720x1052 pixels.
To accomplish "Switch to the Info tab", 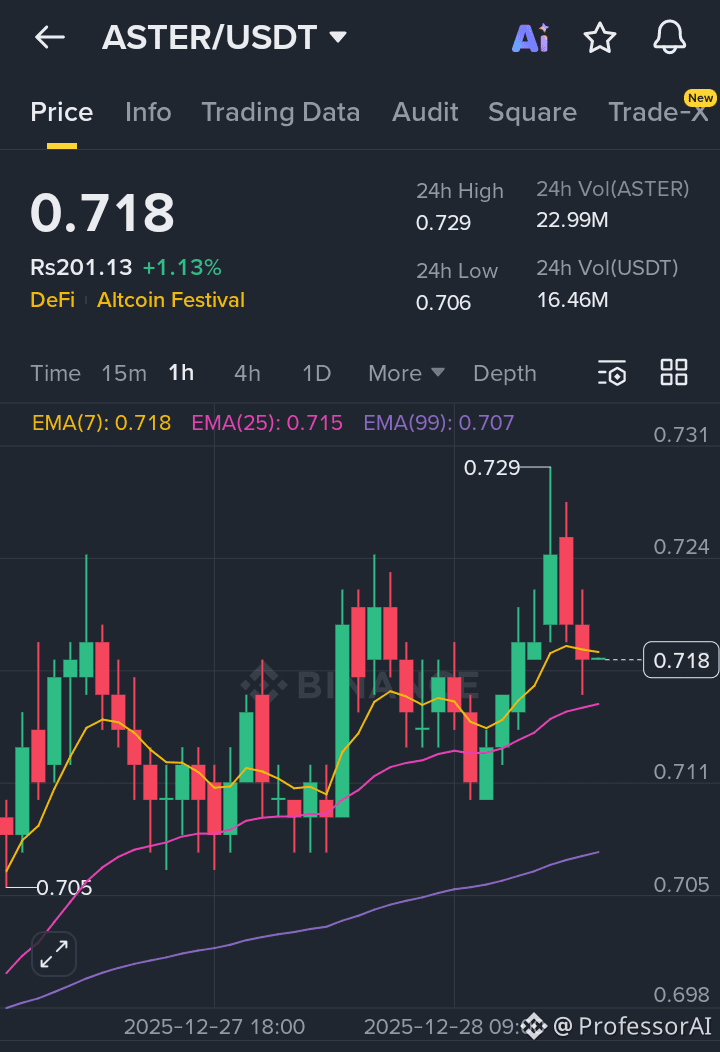I will tap(148, 112).
